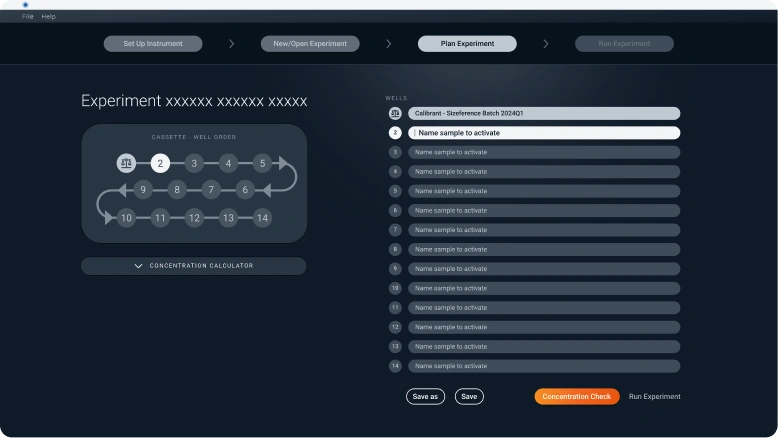Click well number 5 badge in Wells list
The height and width of the screenshot is (438, 778).
395,191
